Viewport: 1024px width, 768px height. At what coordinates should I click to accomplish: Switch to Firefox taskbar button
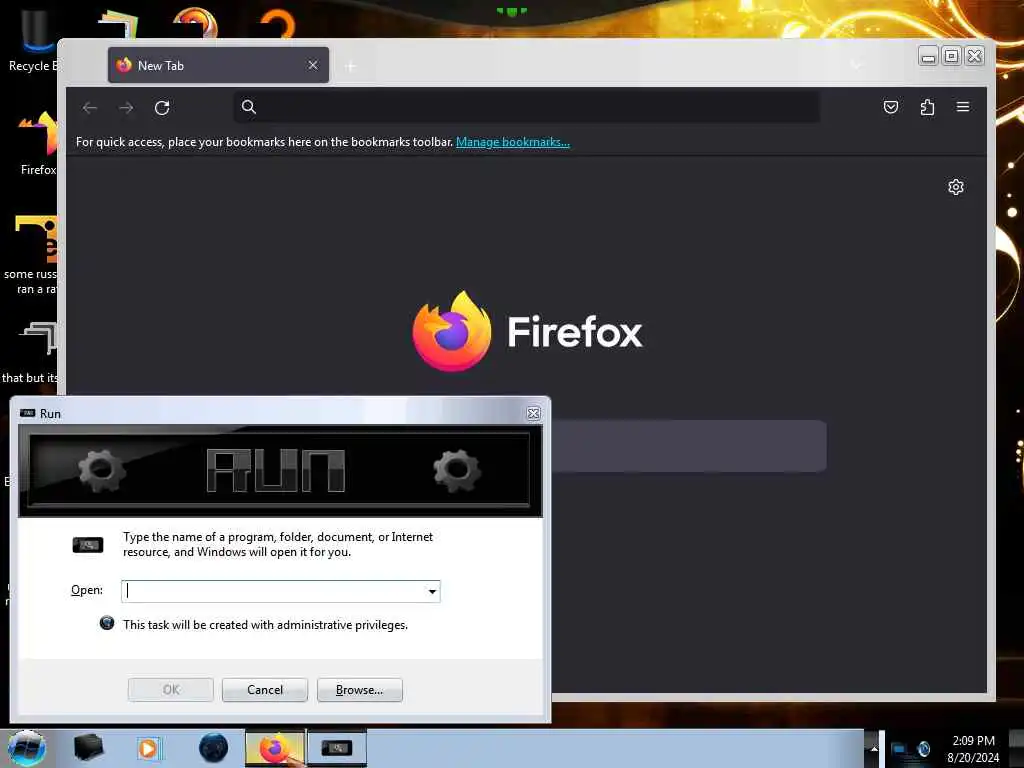275,748
